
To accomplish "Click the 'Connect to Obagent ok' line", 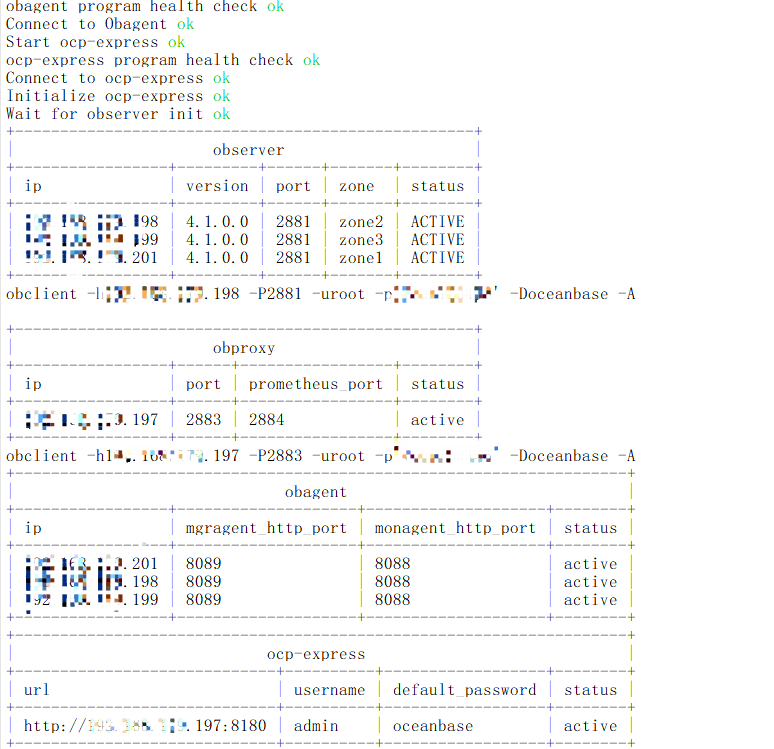I will coord(100,24).
